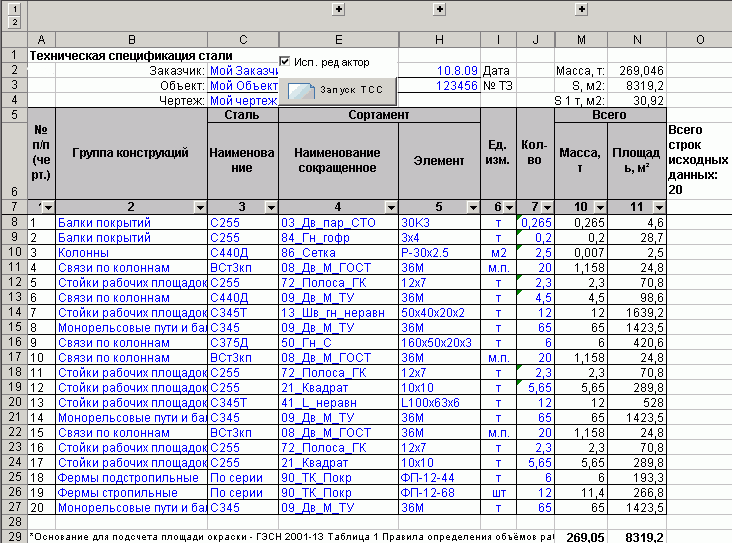Click quantity cell '0,265' in column J

[x=535, y=223]
